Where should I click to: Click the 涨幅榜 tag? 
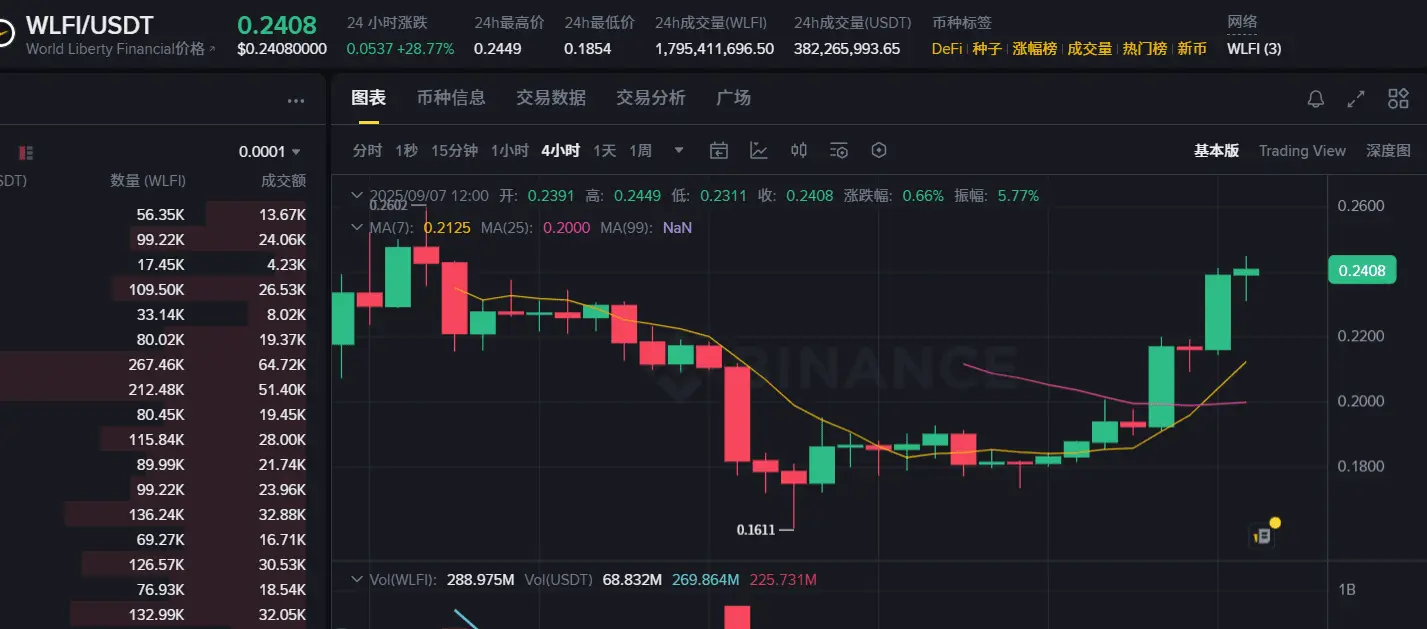click(x=1034, y=48)
